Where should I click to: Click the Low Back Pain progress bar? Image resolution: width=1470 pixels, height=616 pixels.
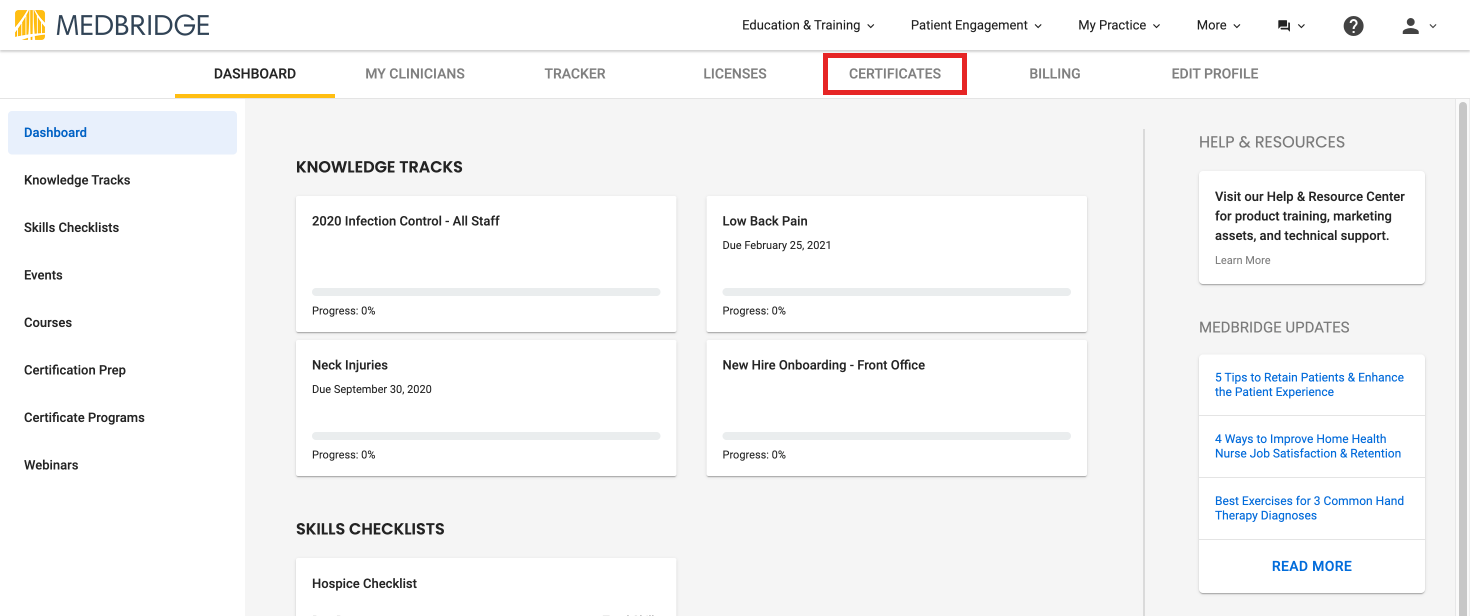[896, 291]
